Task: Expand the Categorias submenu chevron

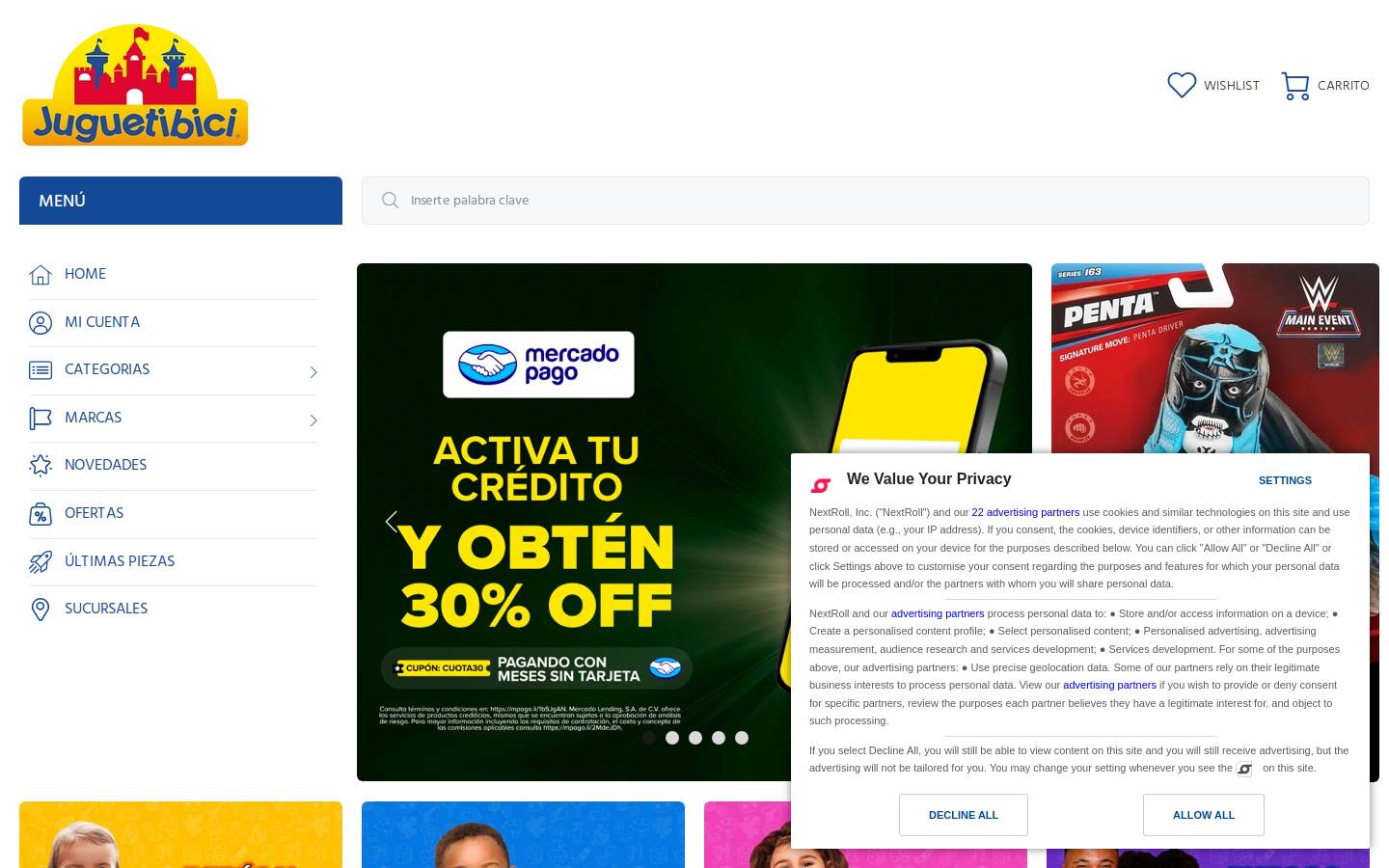Action: (x=313, y=372)
